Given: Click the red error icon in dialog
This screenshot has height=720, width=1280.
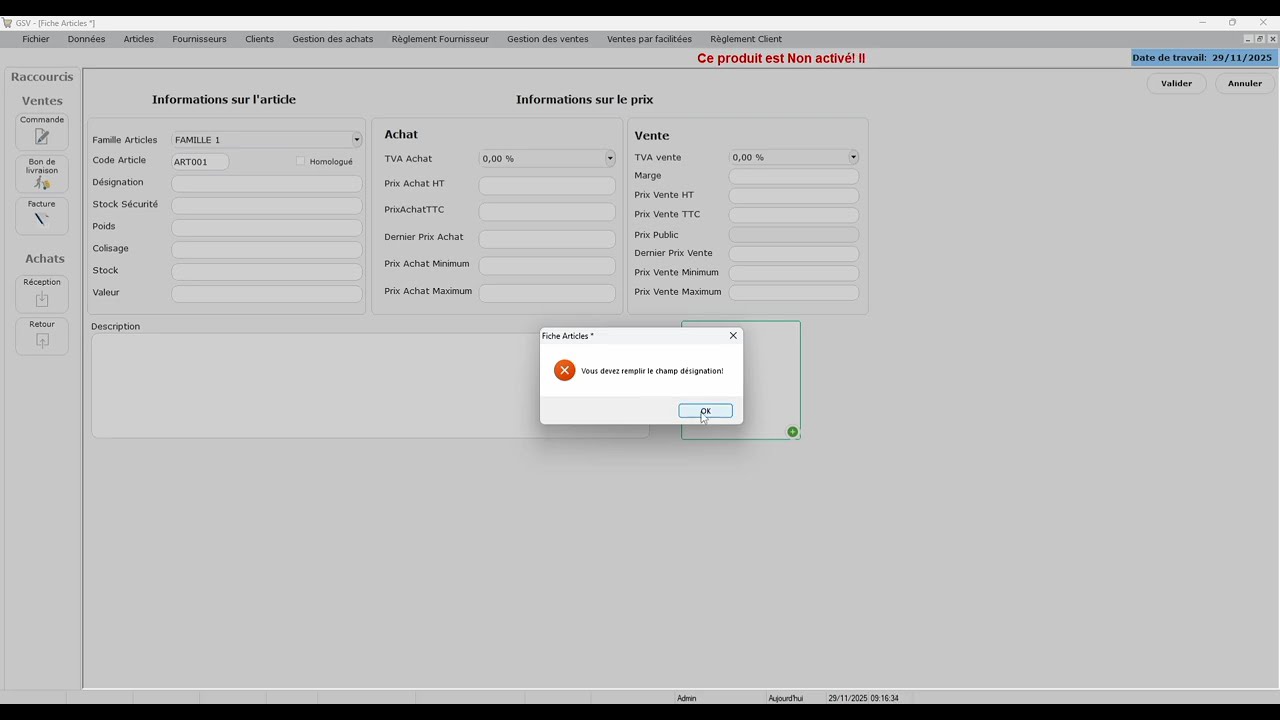Looking at the screenshot, I should 565,370.
